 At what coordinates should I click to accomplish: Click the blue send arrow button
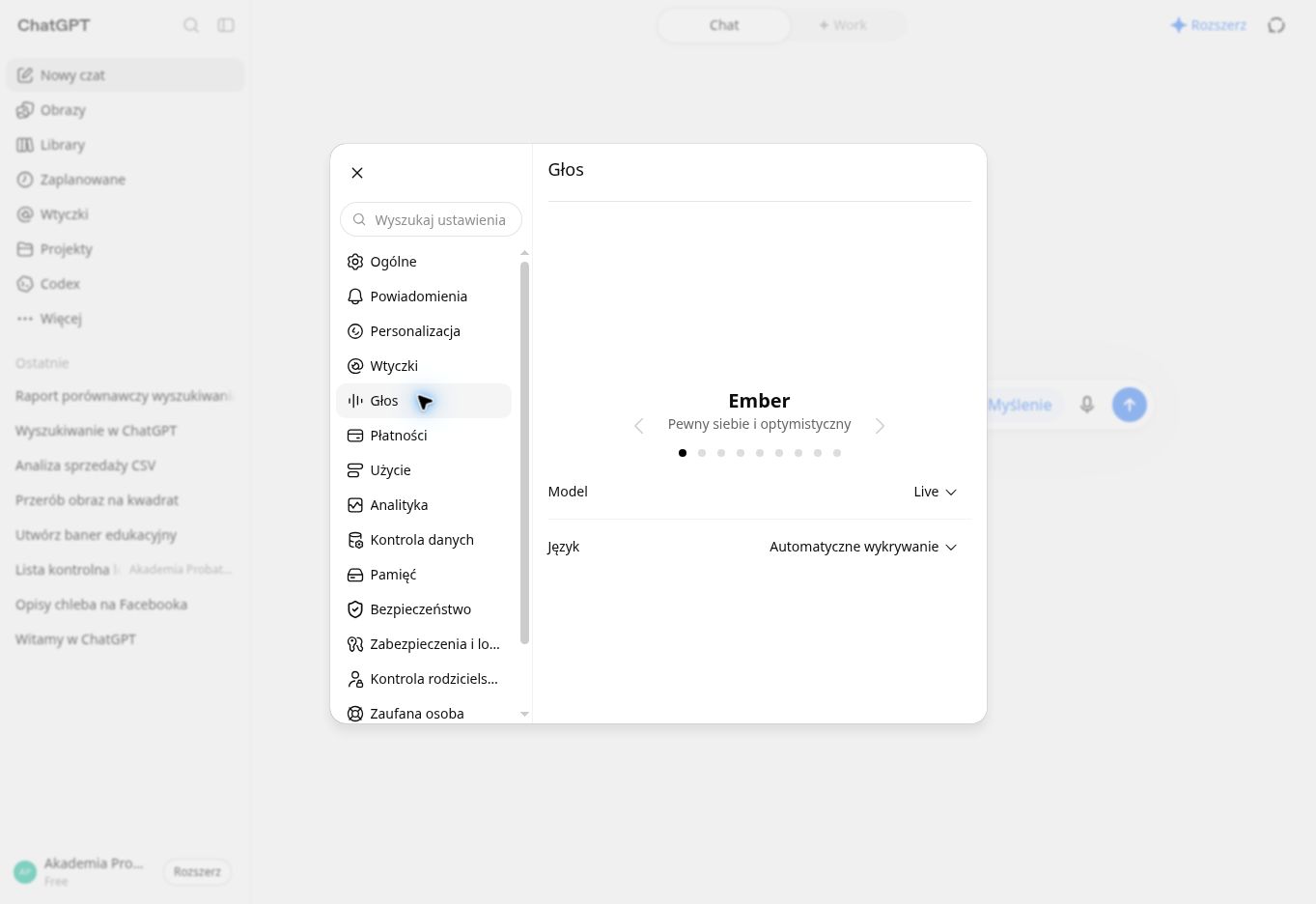pos(1130,405)
